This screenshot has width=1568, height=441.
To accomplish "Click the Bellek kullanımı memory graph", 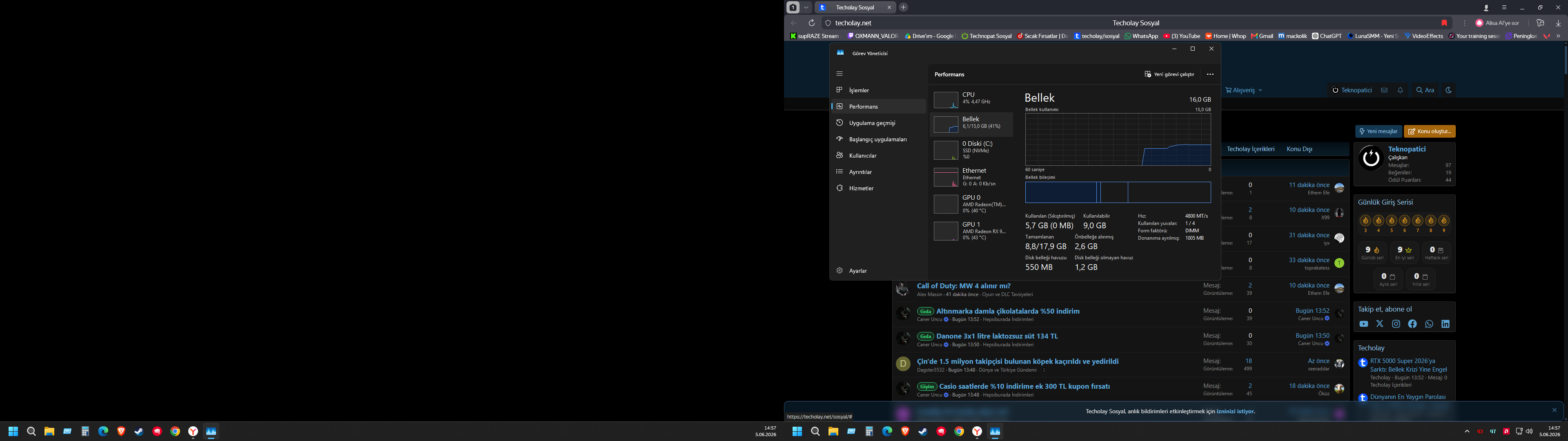I will click(x=1118, y=140).
